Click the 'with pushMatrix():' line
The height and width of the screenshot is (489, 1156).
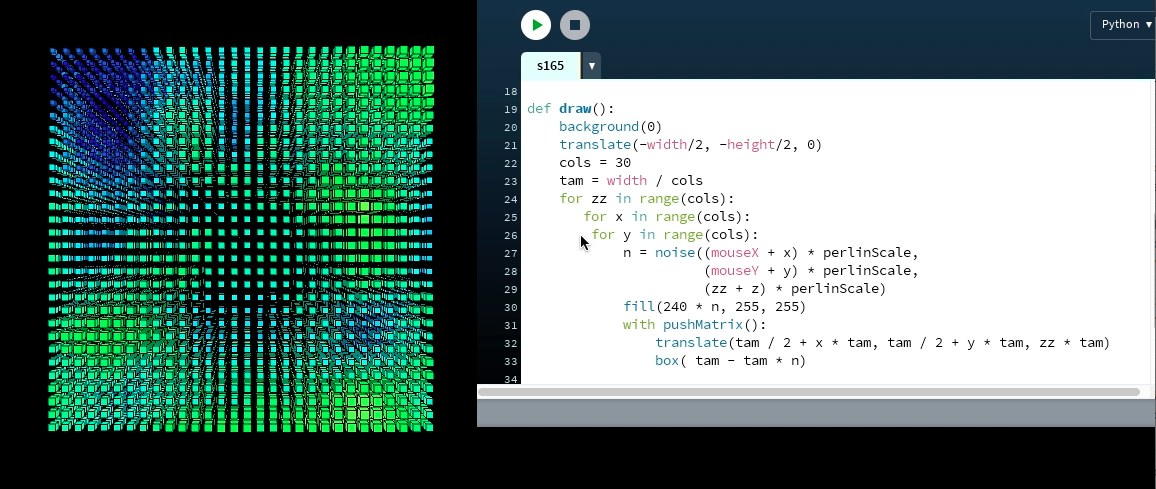pyautogui.click(x=693, y=325)
